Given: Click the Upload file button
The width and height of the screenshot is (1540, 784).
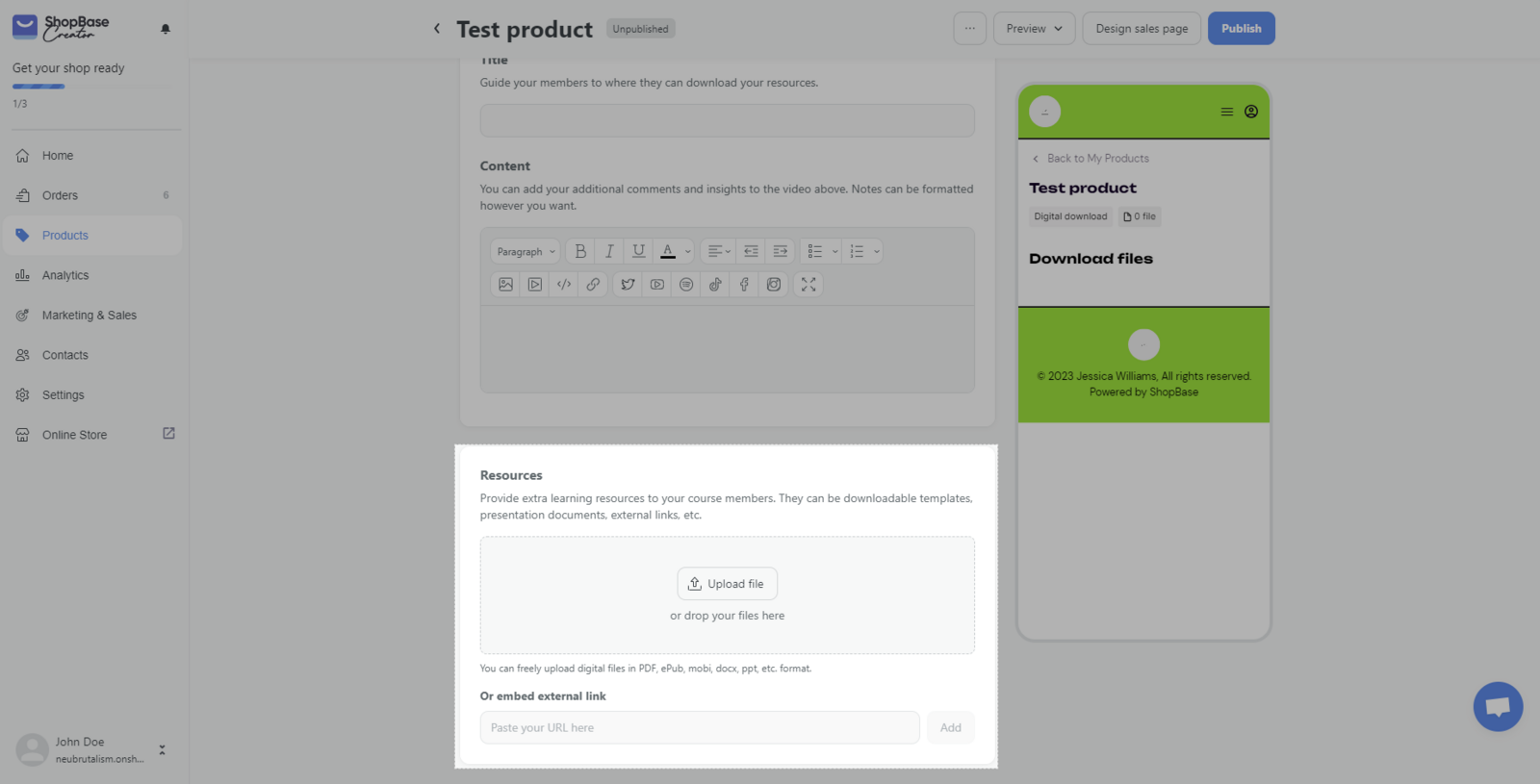Looking at the screenshot, I should click(x=727, y=584).
